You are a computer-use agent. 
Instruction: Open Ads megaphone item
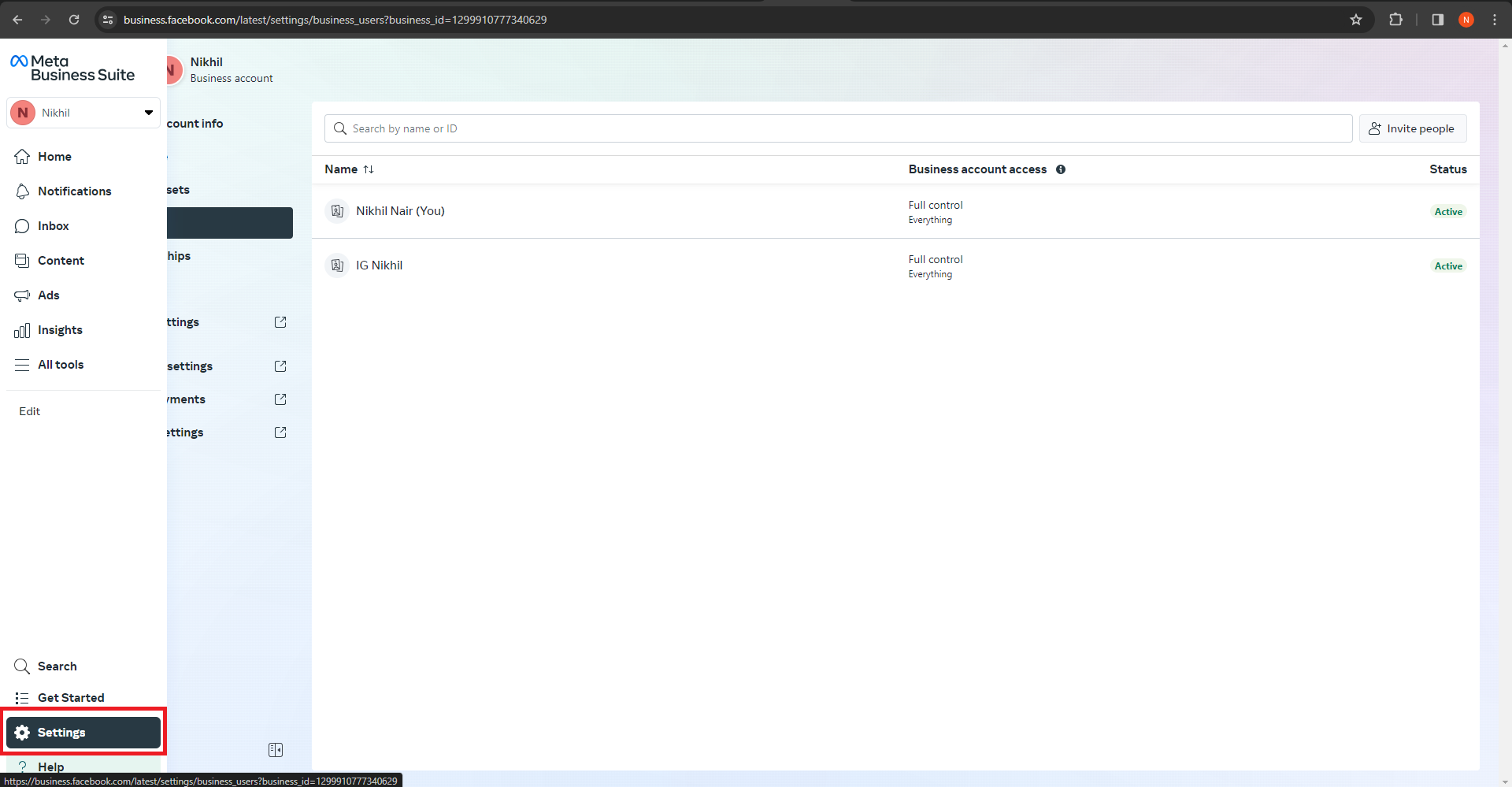tap(83, 295)
